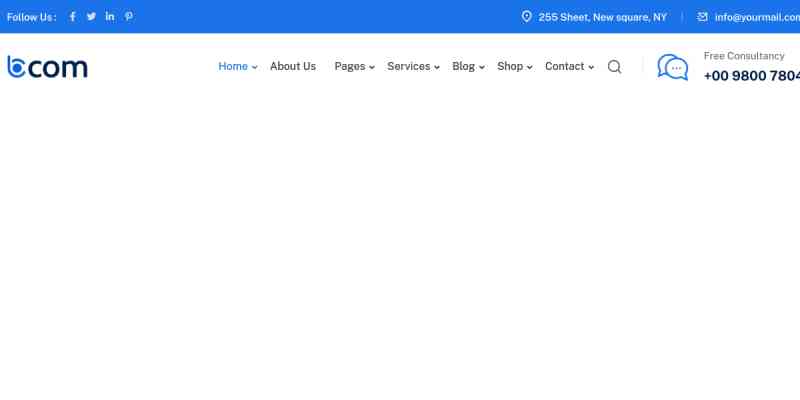Select the Home menu item
The image size is (800, 400).
(232, 67)
